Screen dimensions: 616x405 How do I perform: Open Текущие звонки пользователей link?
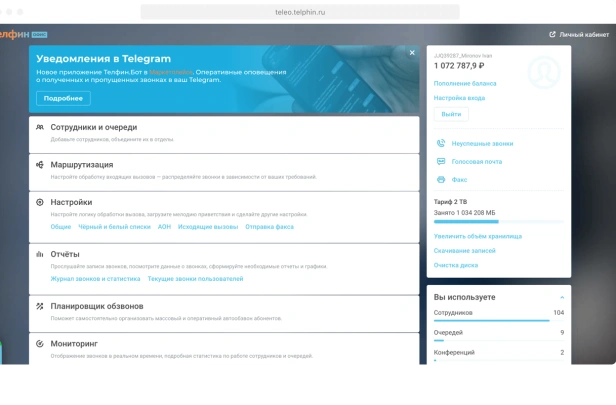(x=195, y=279)
